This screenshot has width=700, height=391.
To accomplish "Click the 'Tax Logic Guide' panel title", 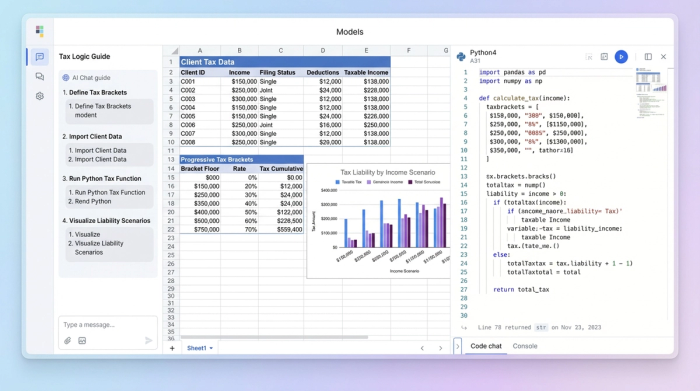I will [x=84, y=57].
